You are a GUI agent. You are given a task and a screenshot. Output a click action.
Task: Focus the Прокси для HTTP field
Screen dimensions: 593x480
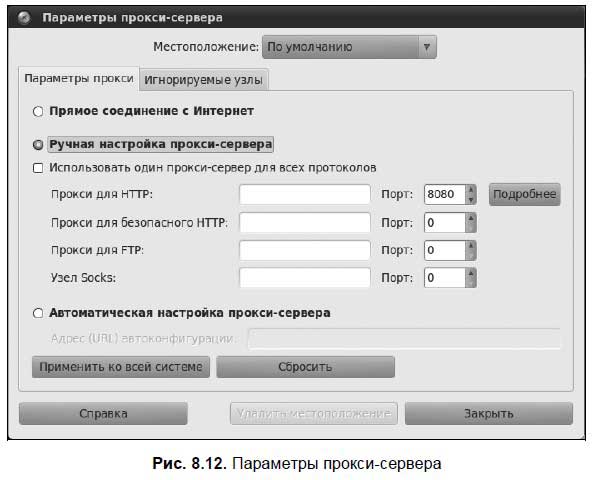(305, 194)
